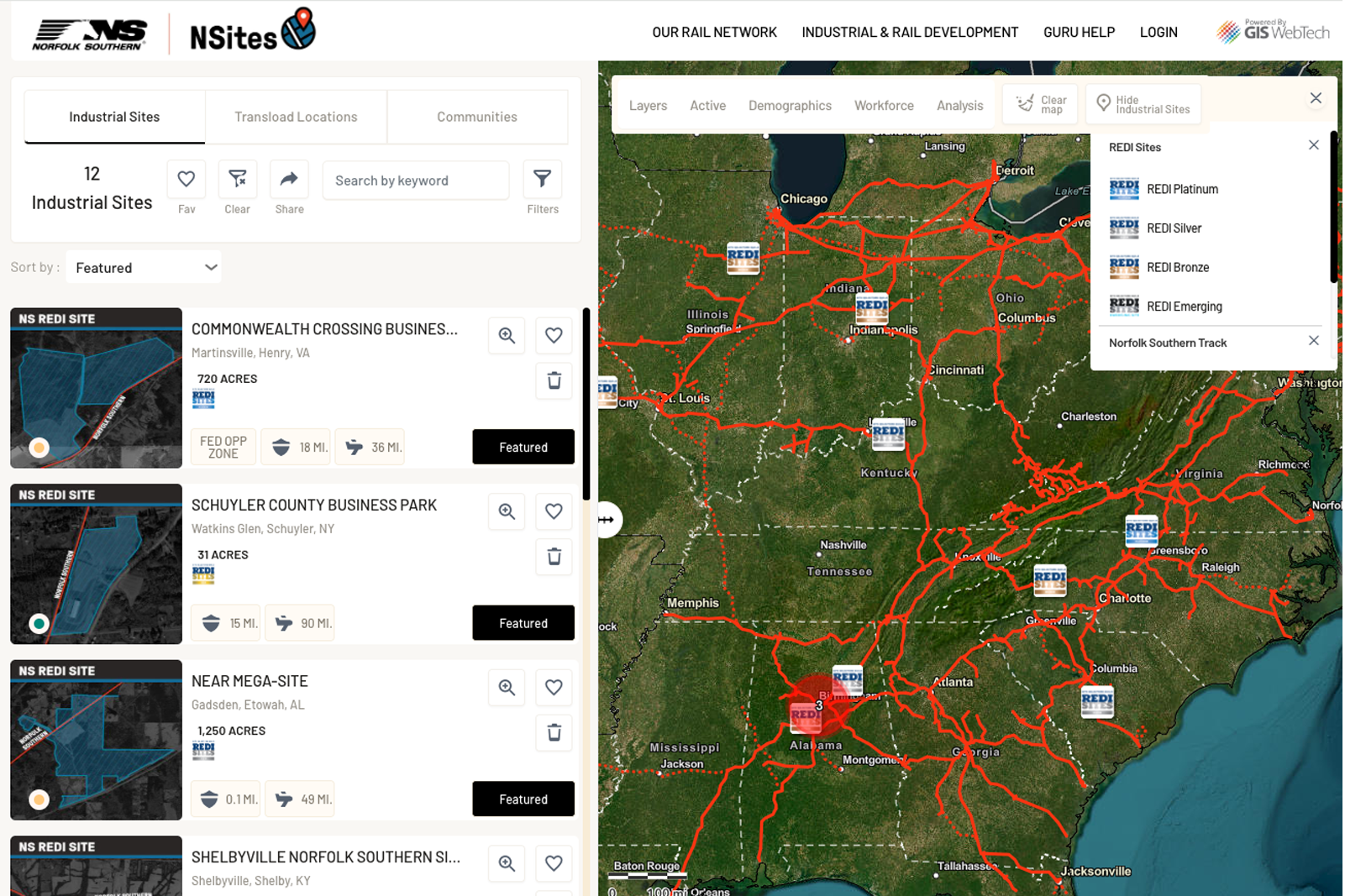Hide Industrial Sites on the map

(x=1143, y=102)
